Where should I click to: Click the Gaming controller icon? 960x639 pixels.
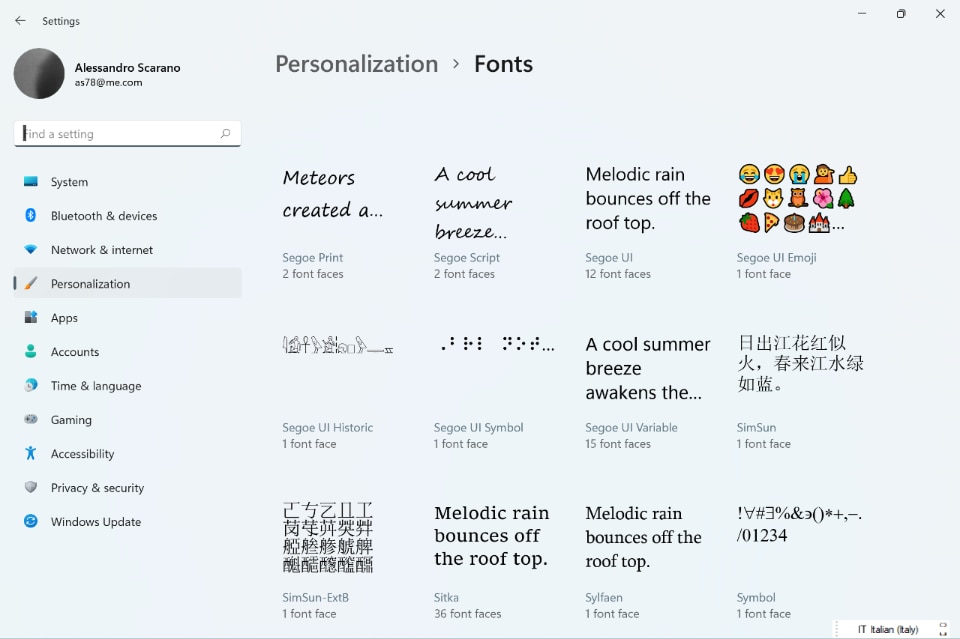(31, 420)
